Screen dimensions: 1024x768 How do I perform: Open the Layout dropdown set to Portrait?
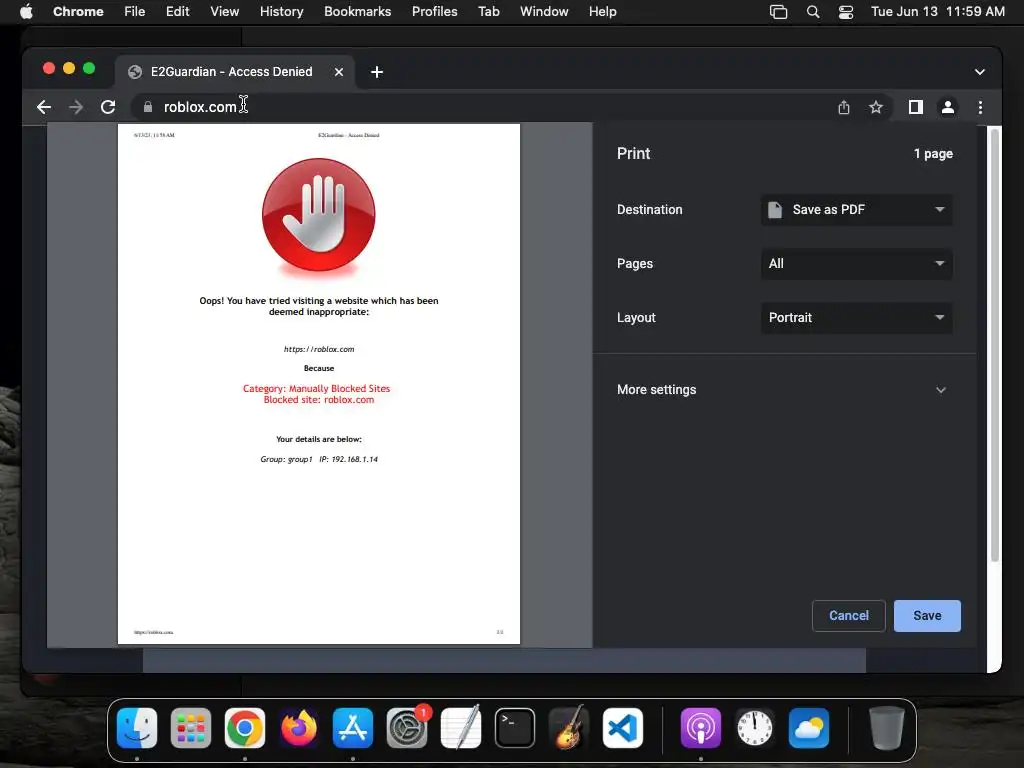pos(856,318)
